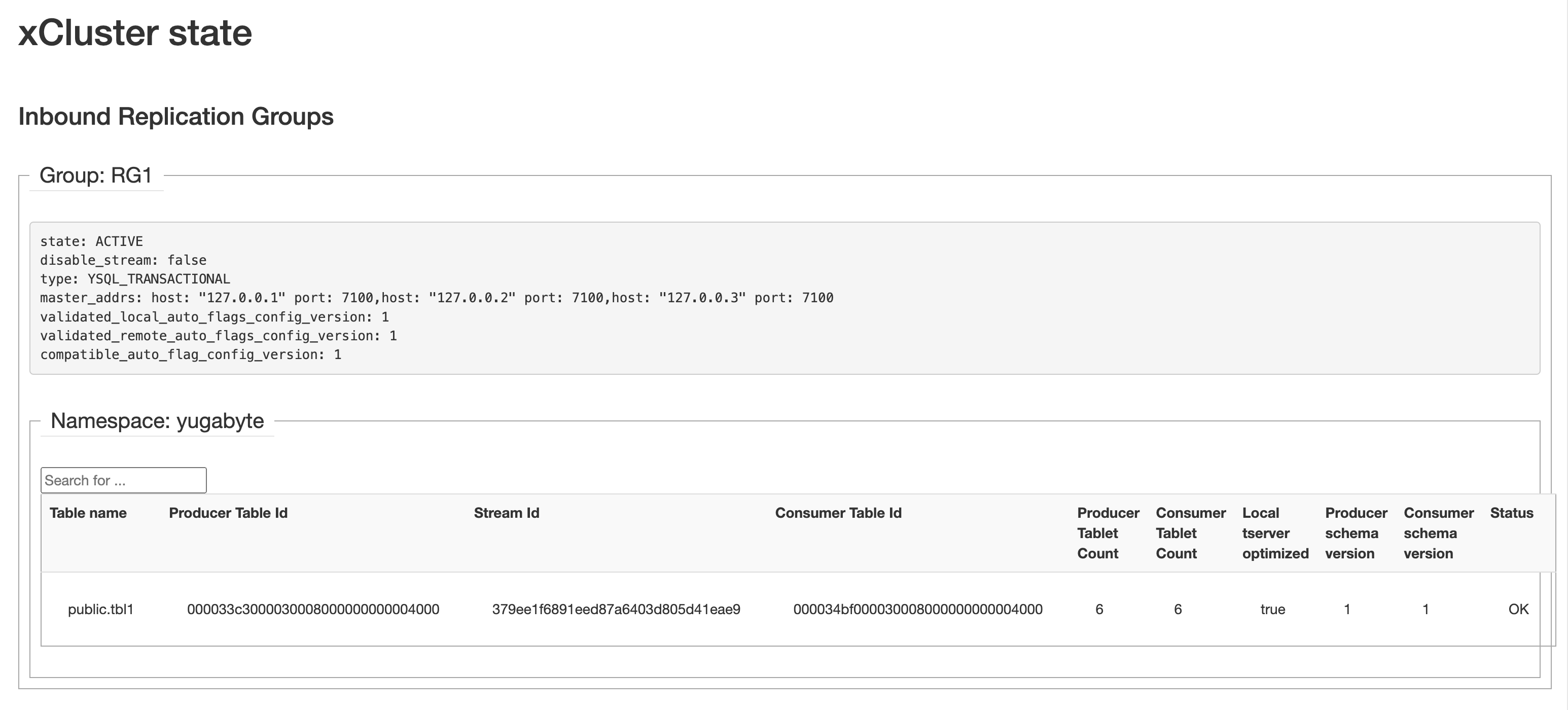Click the Stream Id column header
Image resolution: width=1568 pixels, height=710 pixels.
(507, 513)
